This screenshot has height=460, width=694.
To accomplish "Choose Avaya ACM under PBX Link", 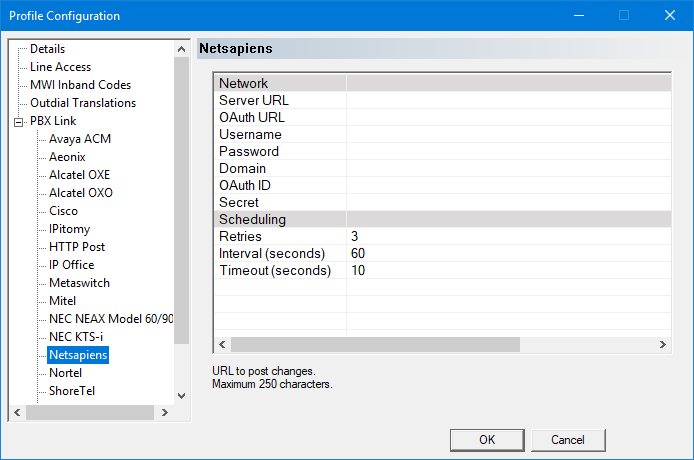I will pyautogui.click(x=80, y=139).
